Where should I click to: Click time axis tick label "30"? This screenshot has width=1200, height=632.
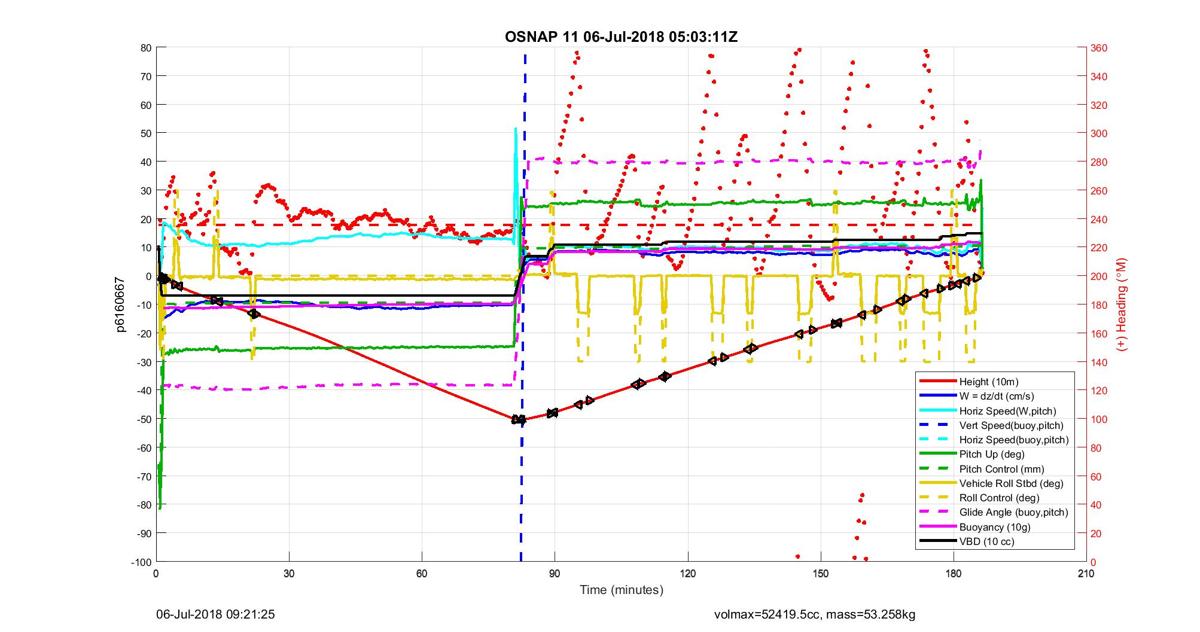click(289, 574)
